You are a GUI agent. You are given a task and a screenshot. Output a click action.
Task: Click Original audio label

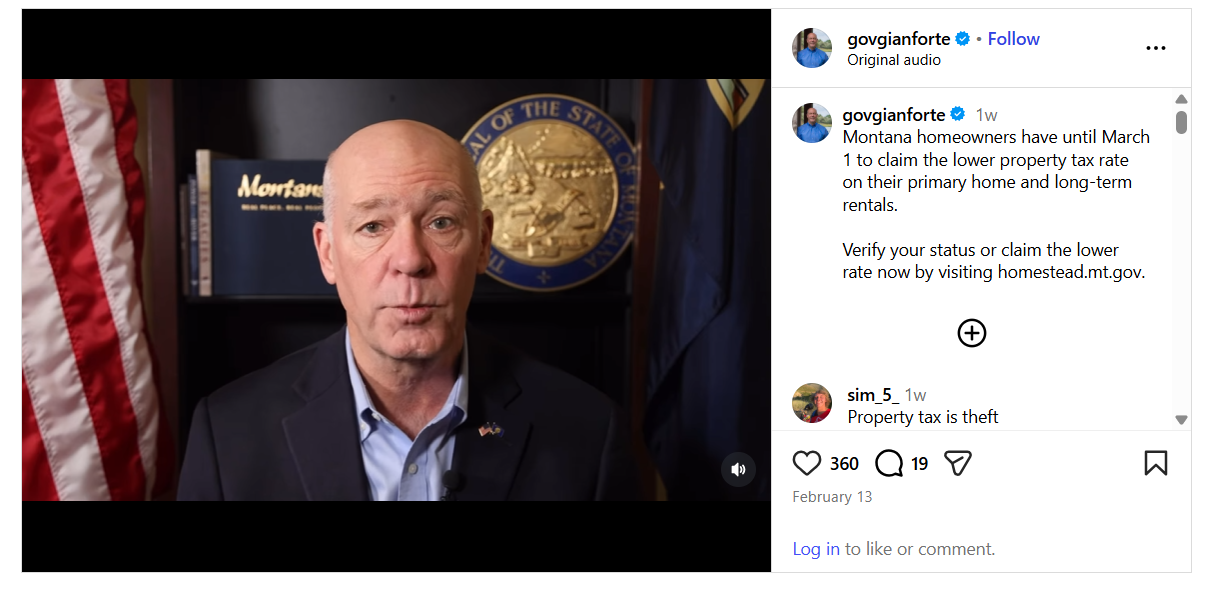coord(894,60)
